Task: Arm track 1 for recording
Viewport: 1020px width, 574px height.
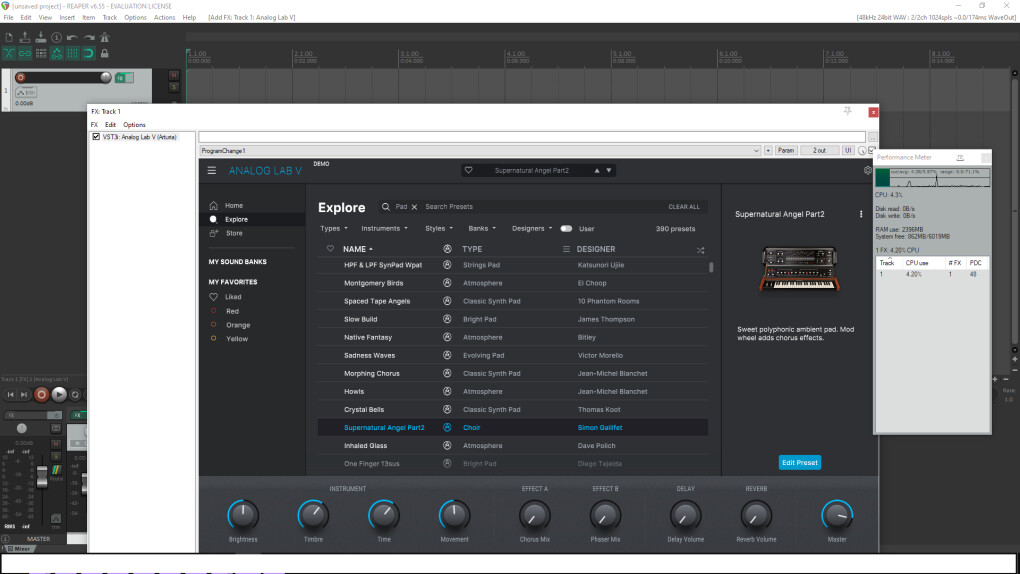Action: (21, 77)
